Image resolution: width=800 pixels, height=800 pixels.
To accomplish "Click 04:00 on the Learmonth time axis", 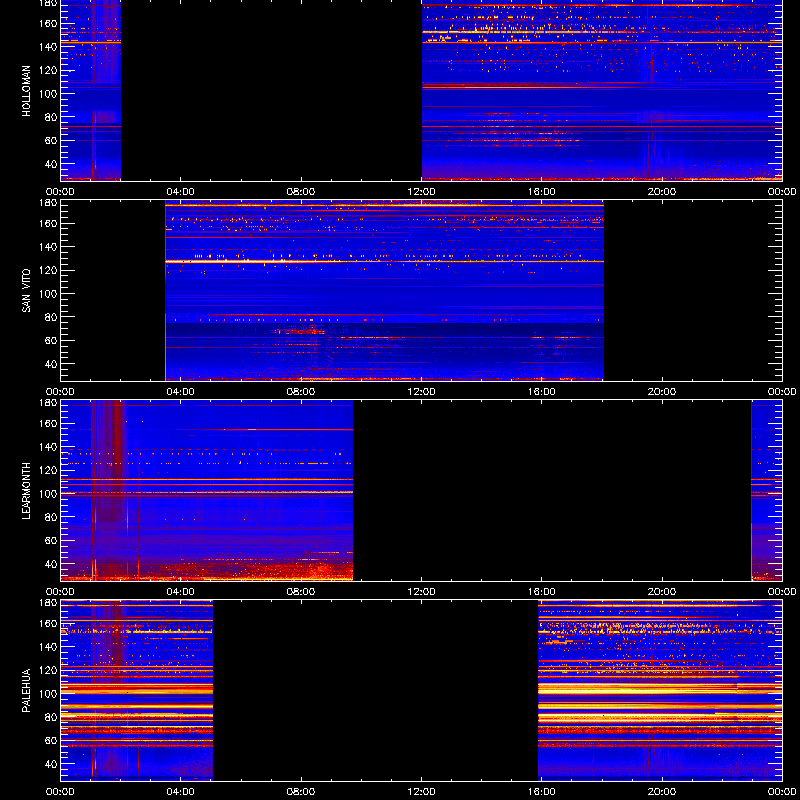I will 181,592.
